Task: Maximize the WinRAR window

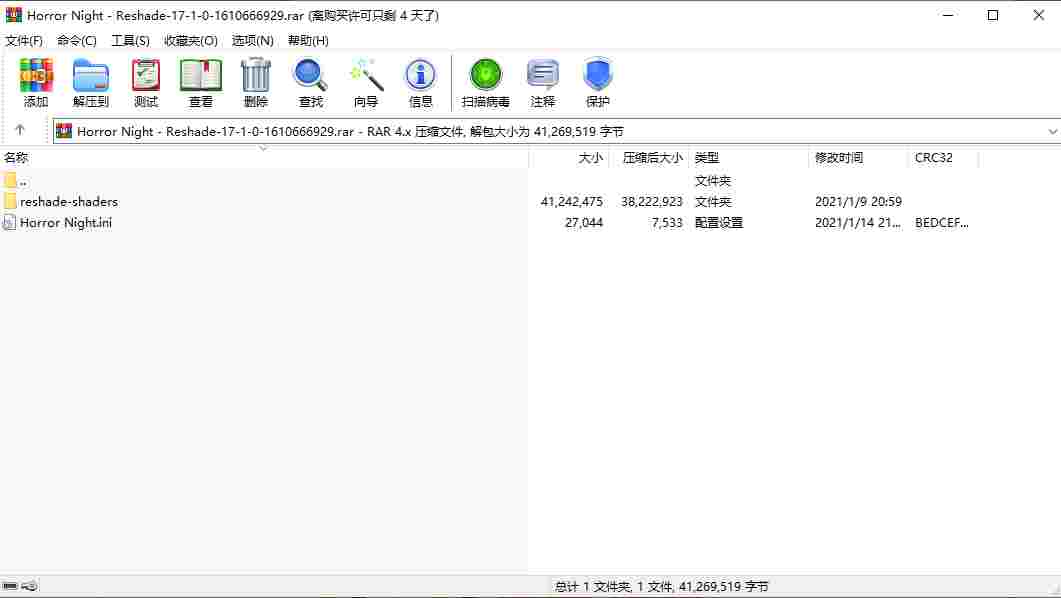Action: click(x=993, y=15)
